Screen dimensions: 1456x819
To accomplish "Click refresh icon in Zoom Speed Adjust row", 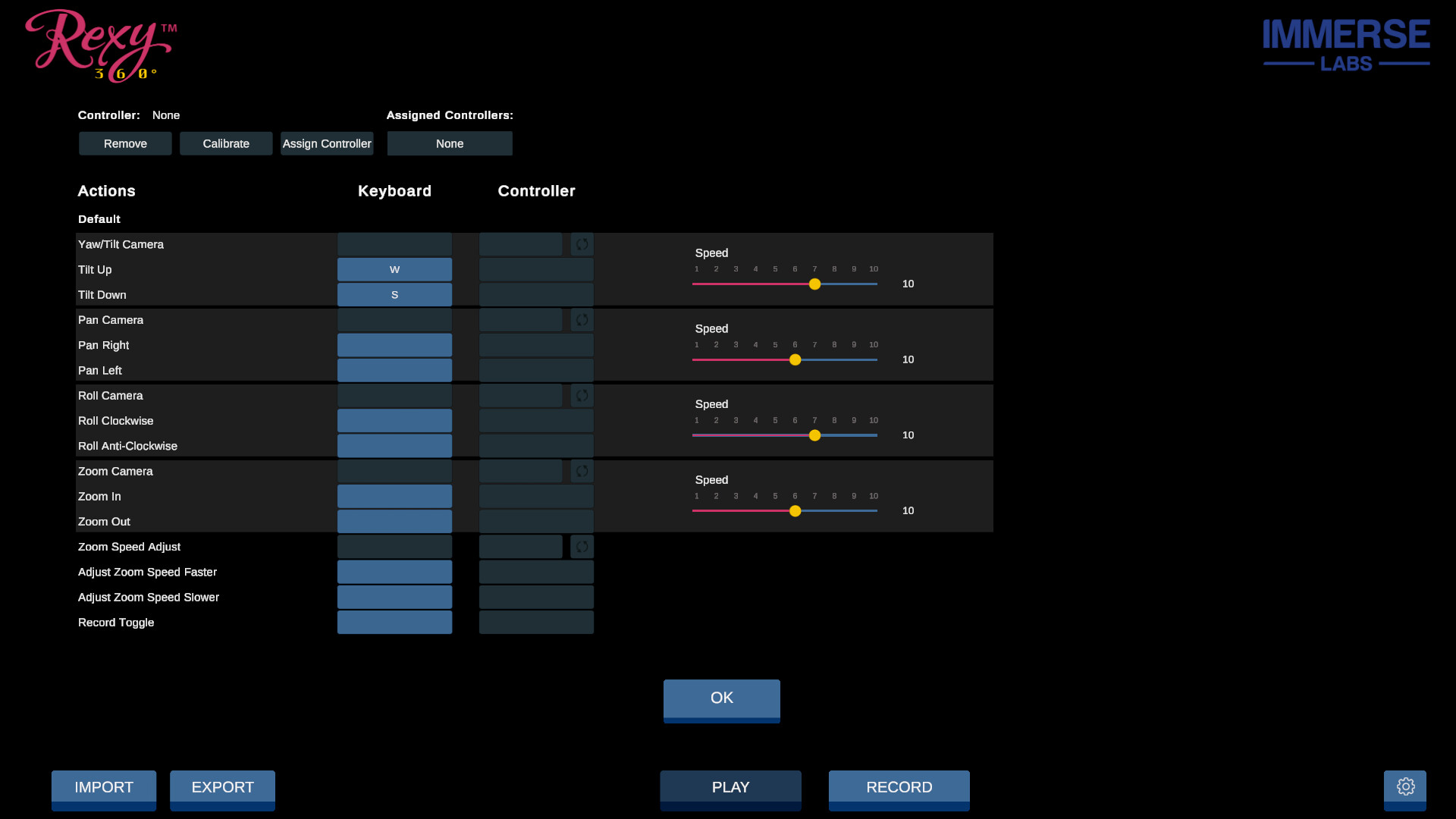I will [x=582, y=547].
